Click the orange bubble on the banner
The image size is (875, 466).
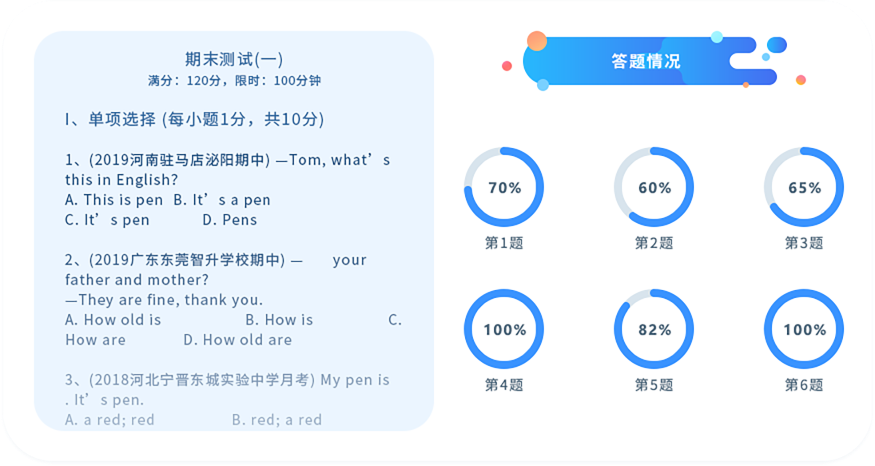537,41
